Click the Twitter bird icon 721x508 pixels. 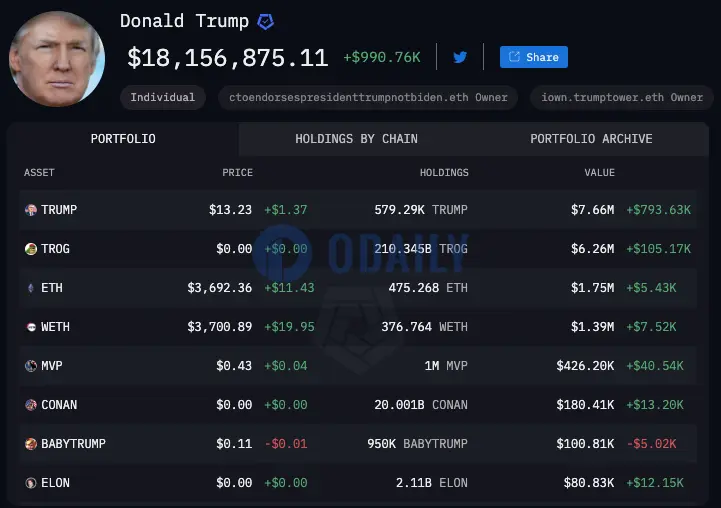pos(460,57)
